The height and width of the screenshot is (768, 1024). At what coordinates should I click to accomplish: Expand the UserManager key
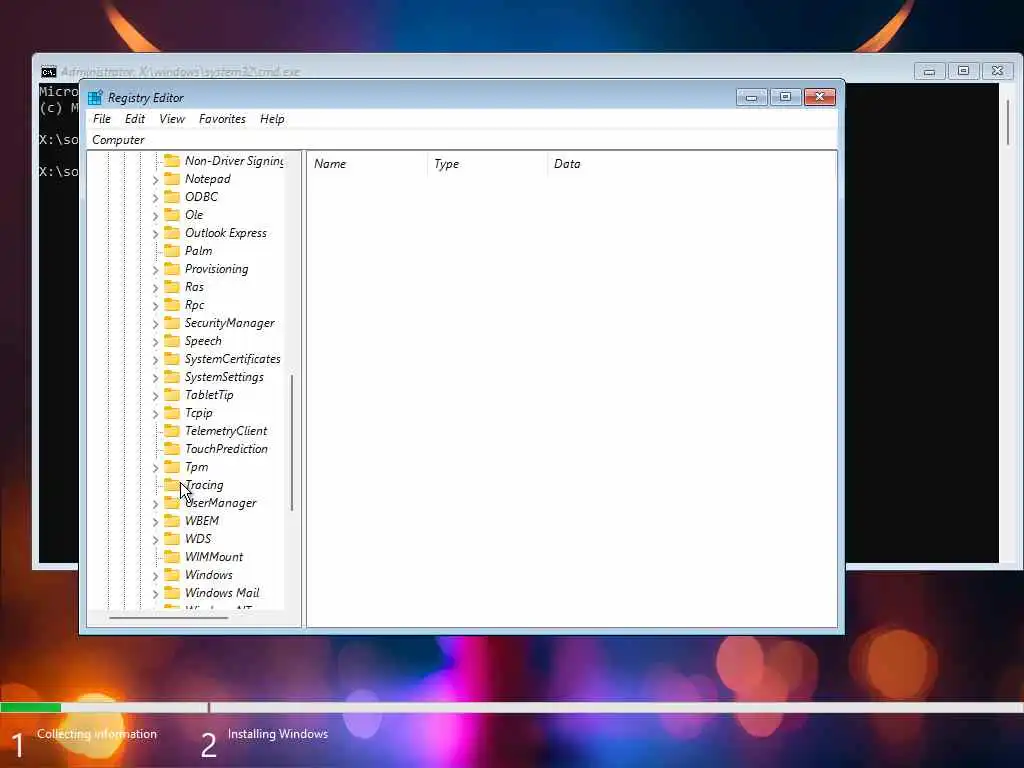pyautogui.click(x=155, y=504)
